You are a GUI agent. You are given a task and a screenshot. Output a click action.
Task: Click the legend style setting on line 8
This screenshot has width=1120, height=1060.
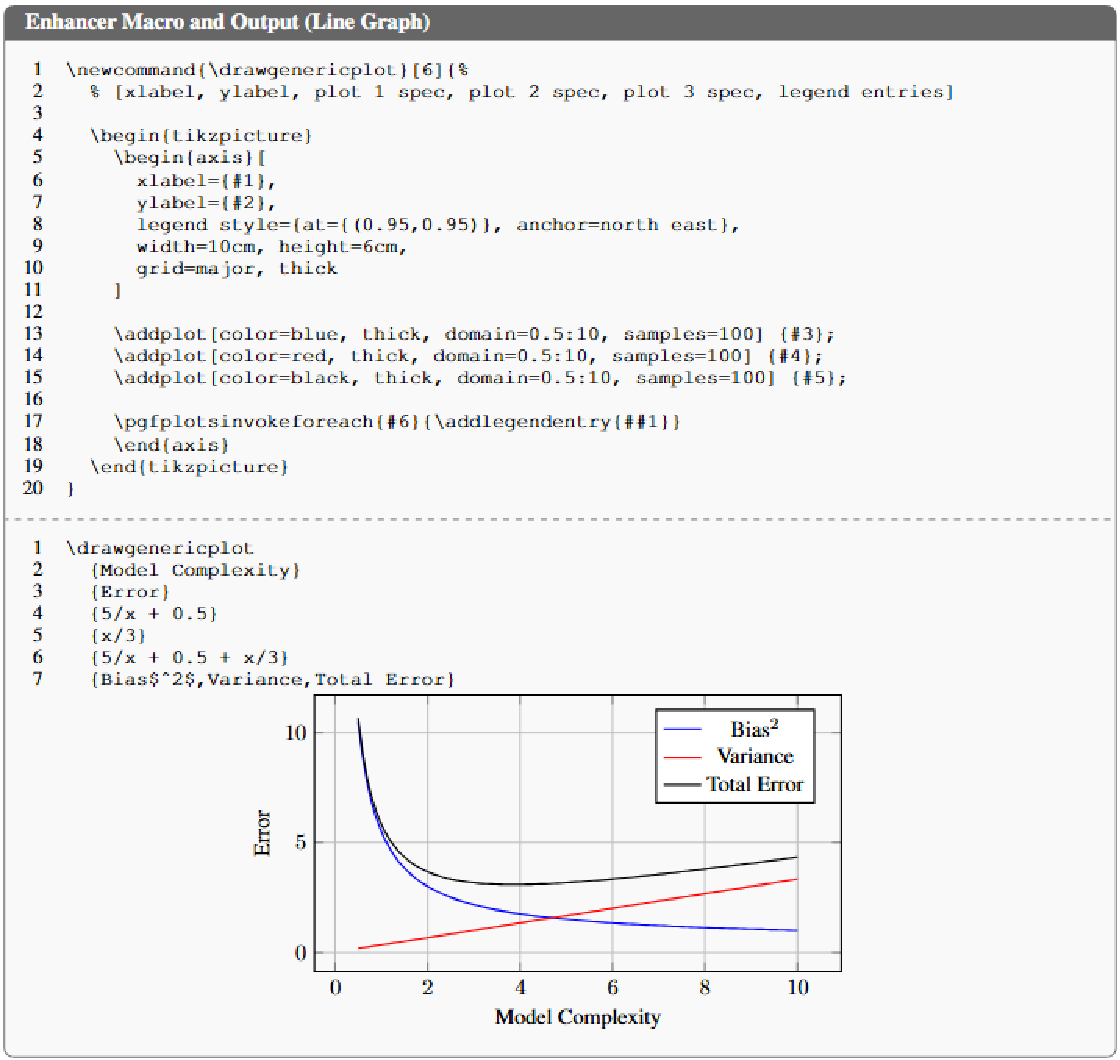[x=380, y=224]
